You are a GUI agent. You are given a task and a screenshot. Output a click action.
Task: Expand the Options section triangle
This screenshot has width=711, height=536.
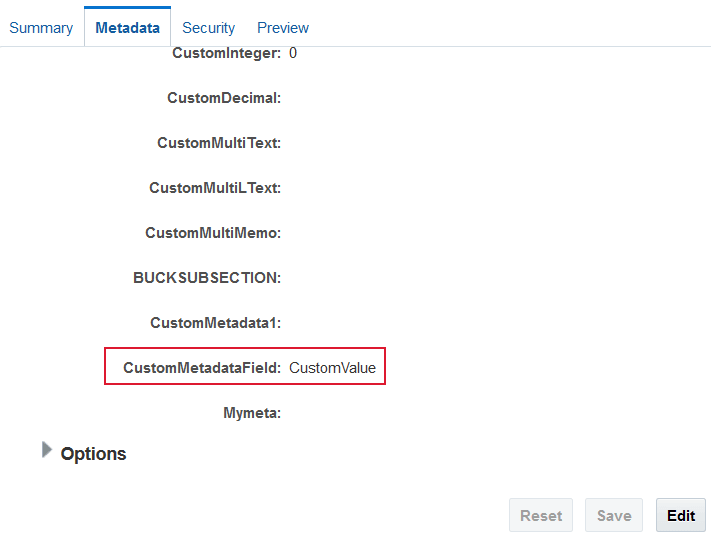pyautogui.click(x=47, y=451)
